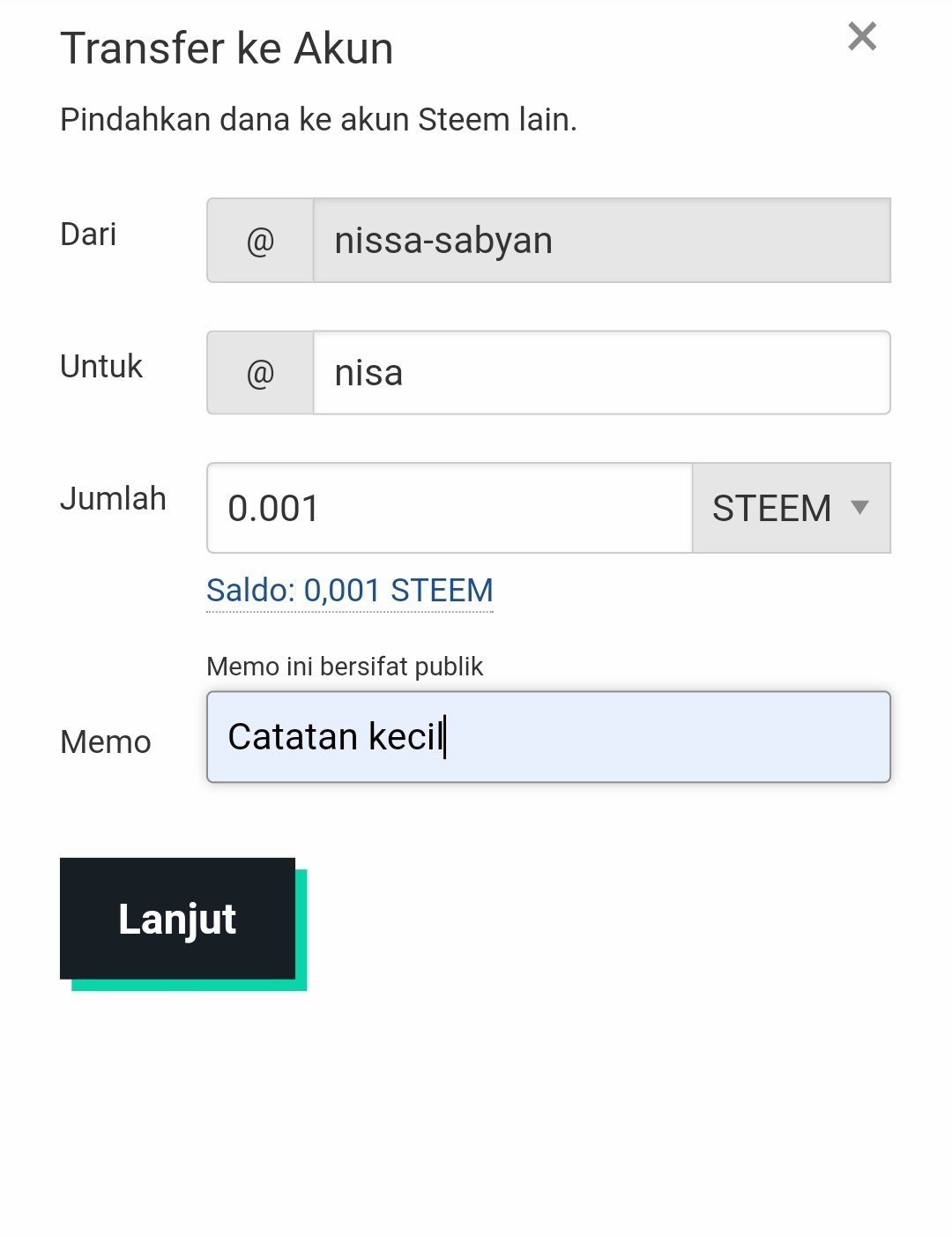Close the Transfer ke Akun dialog

coord(862,36)
